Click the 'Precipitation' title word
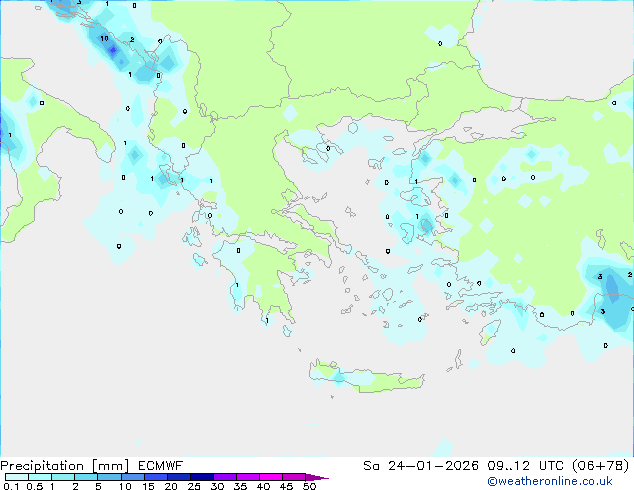634x490 pixels. point(42,466)
